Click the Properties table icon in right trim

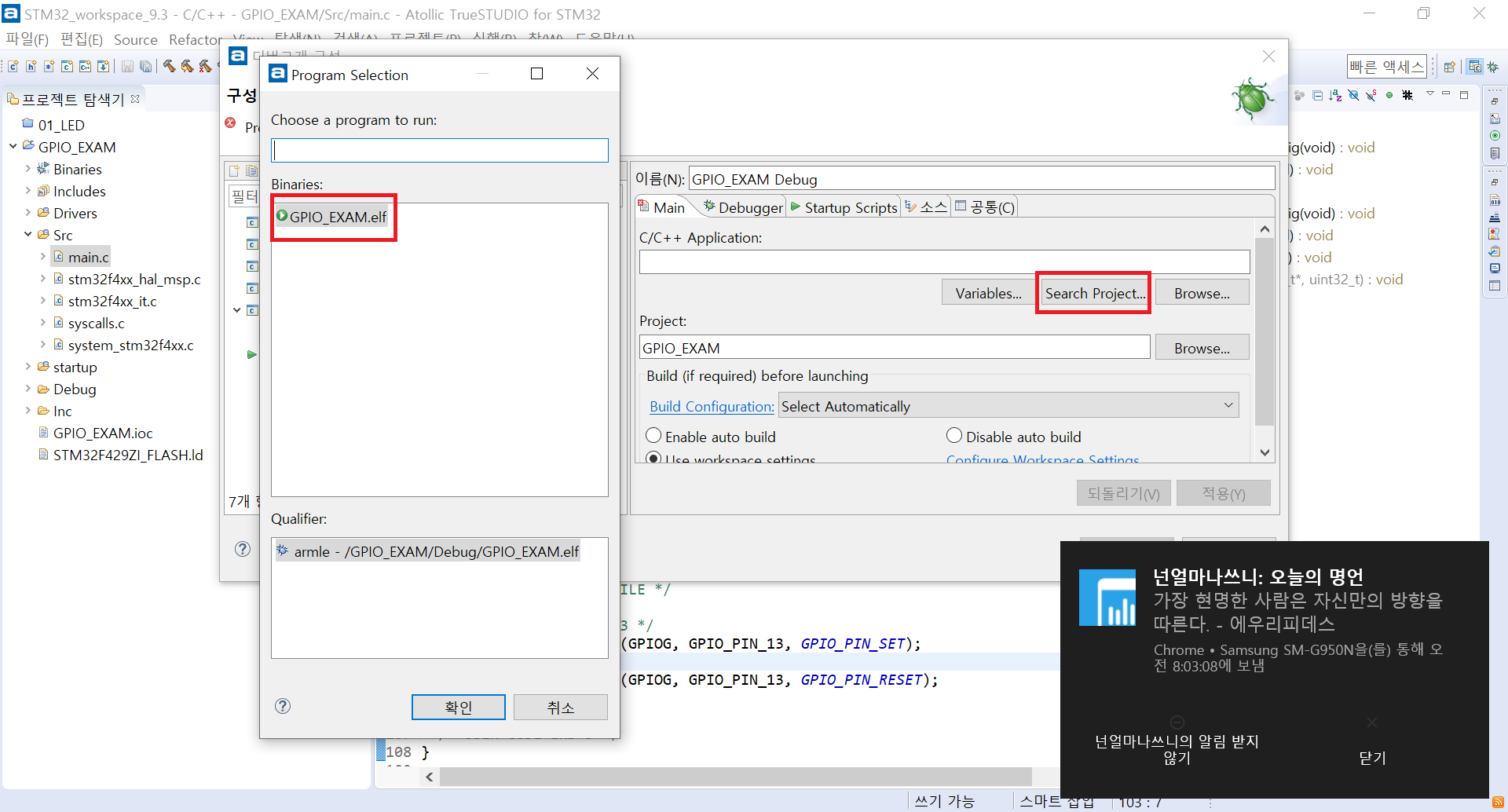point(1495,286)
